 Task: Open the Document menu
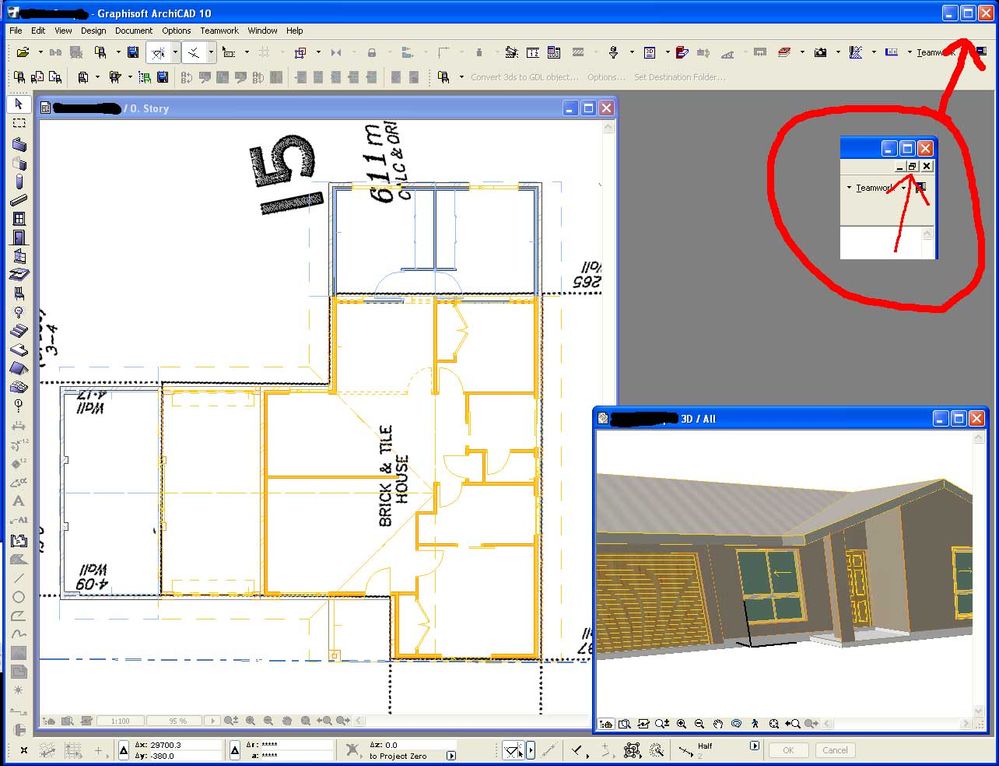coord(134,31)
